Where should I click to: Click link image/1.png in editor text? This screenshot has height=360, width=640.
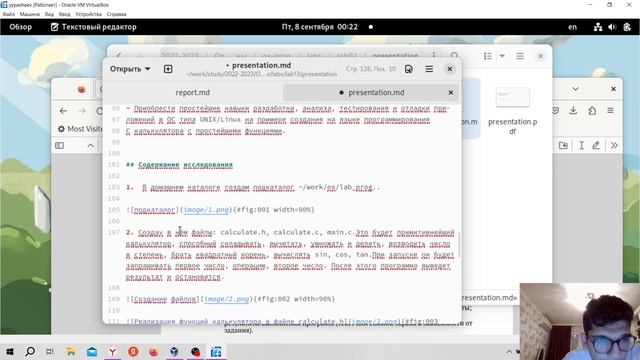pos(206,210)
